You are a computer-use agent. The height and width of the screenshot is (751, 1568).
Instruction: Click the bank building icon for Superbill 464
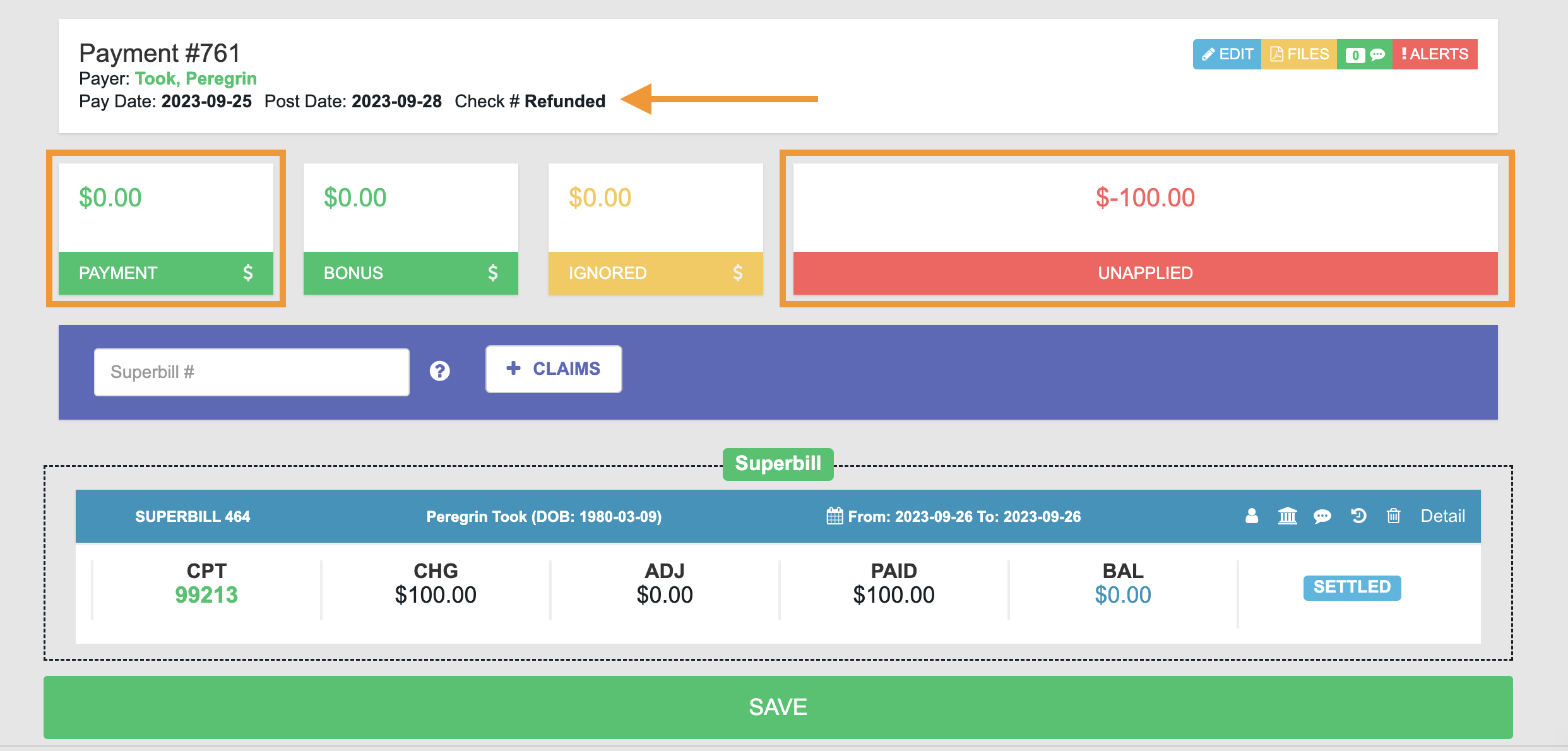(x=1287, y=516)
